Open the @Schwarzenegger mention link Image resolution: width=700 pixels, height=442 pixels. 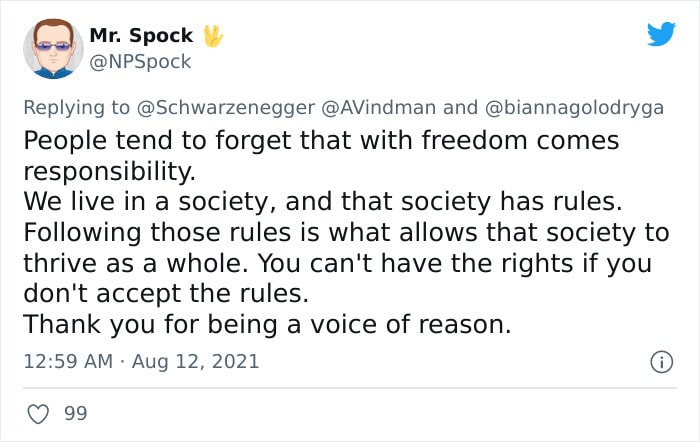pyautogui.click(x=225, y=108)
